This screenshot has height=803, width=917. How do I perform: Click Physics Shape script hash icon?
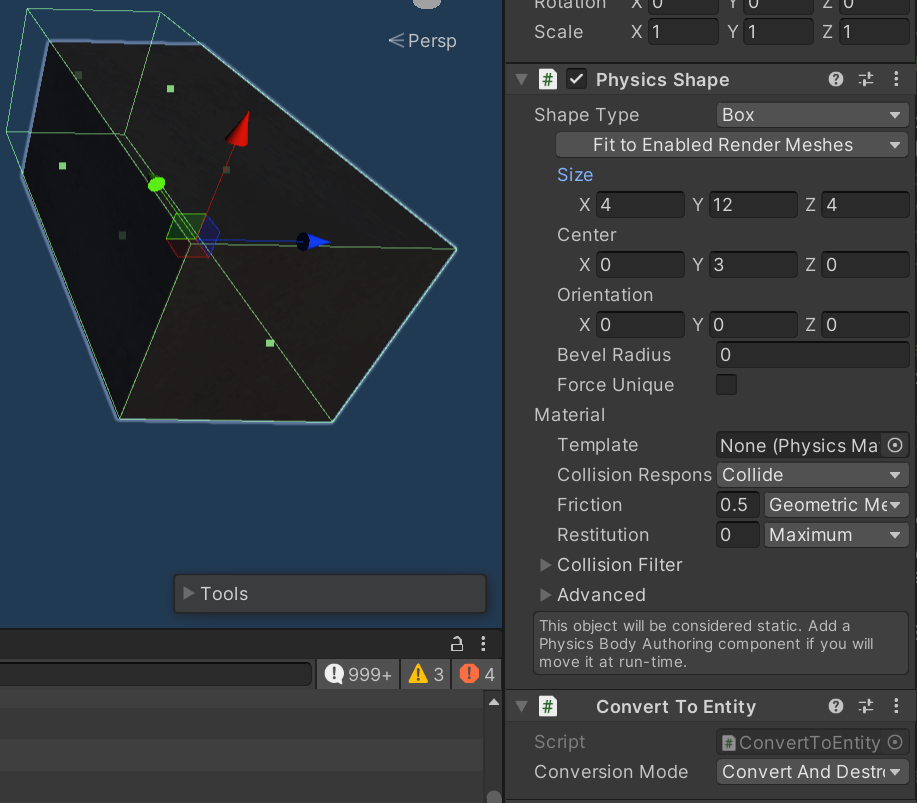coord(548,79)
